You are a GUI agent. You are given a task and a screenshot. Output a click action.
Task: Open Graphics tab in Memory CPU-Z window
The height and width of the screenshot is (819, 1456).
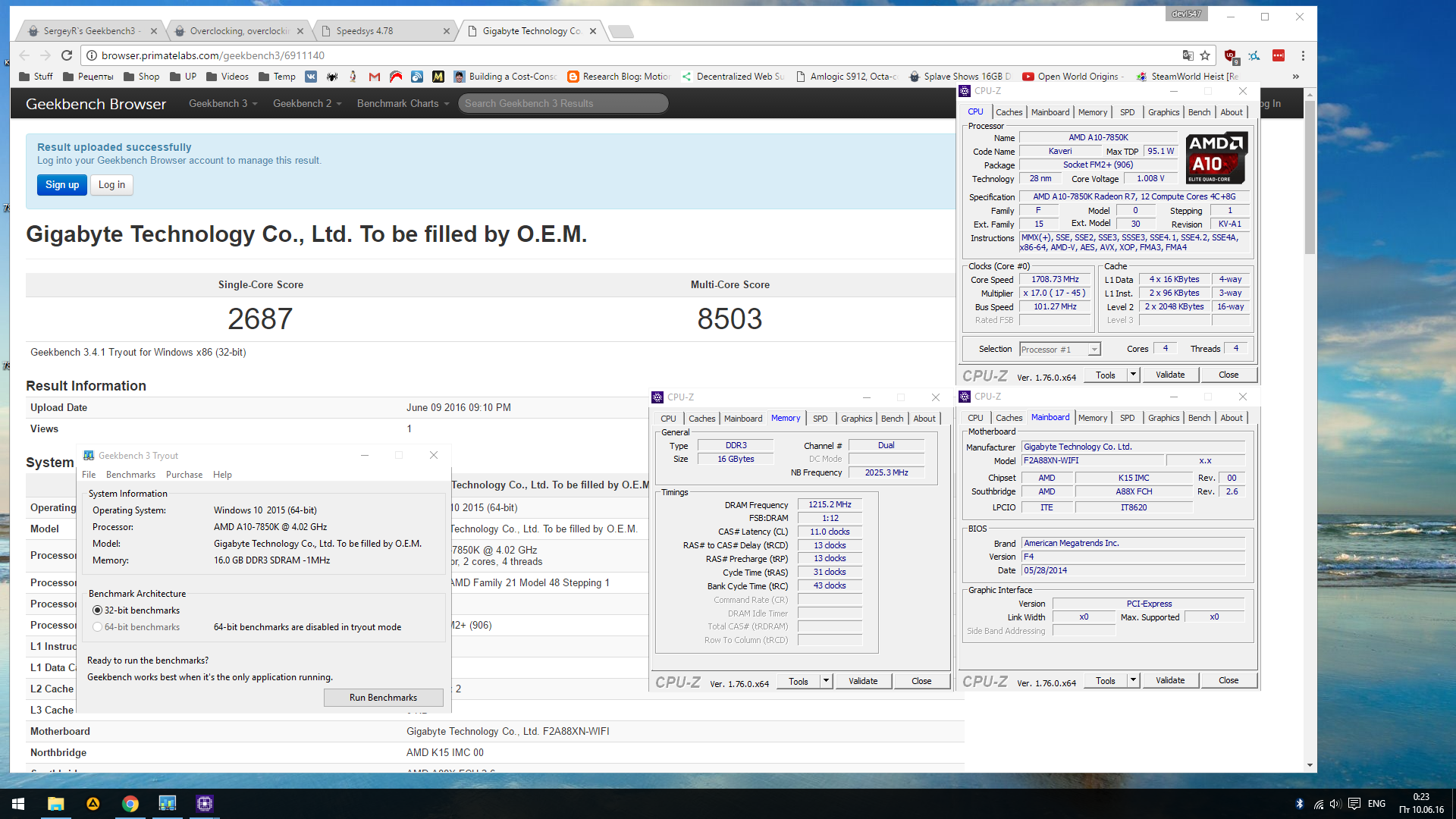click(856, 419)
